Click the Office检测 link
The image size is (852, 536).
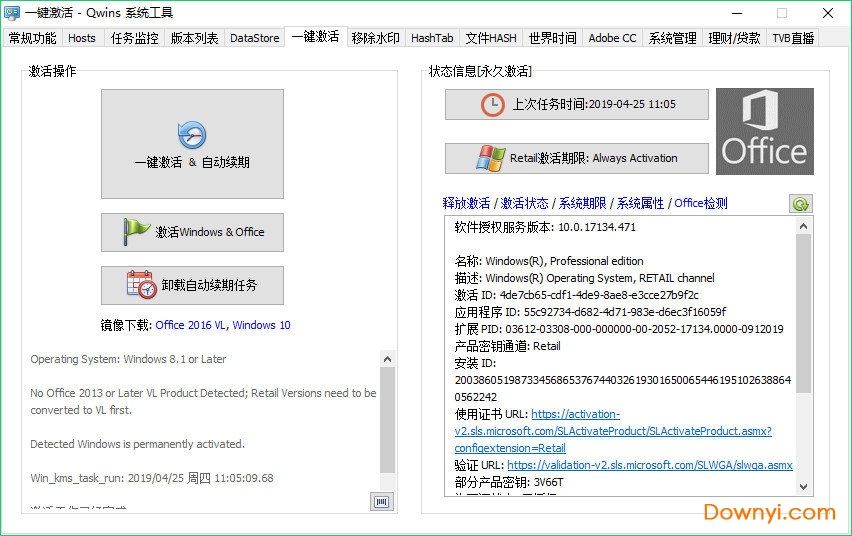click(701, 203)
